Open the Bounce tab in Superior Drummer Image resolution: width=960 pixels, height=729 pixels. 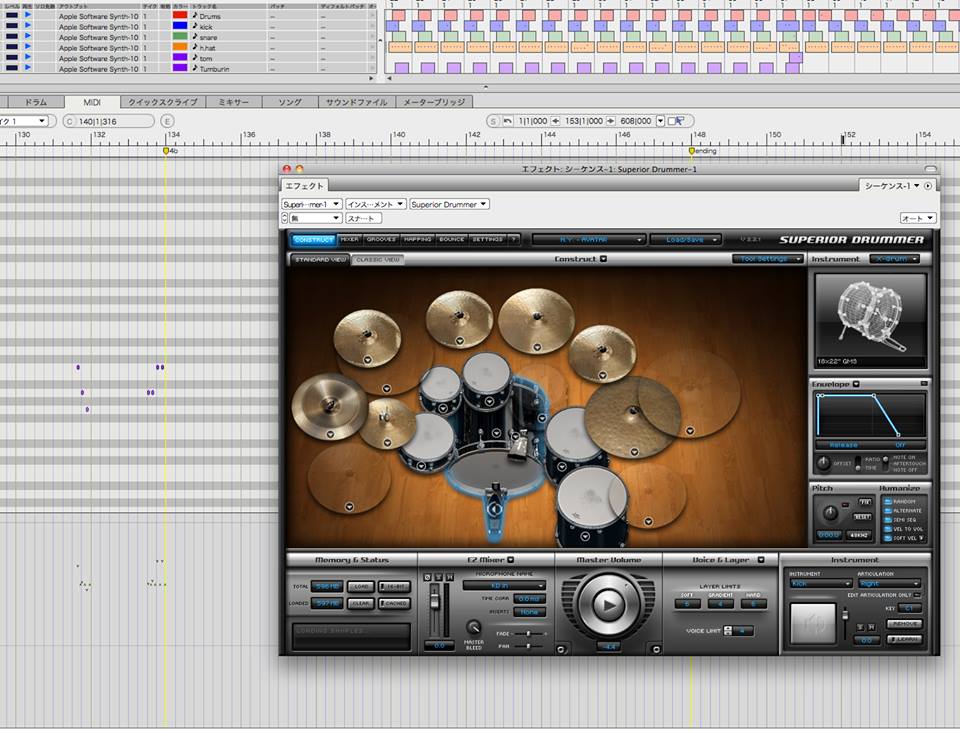coord(452,239)
